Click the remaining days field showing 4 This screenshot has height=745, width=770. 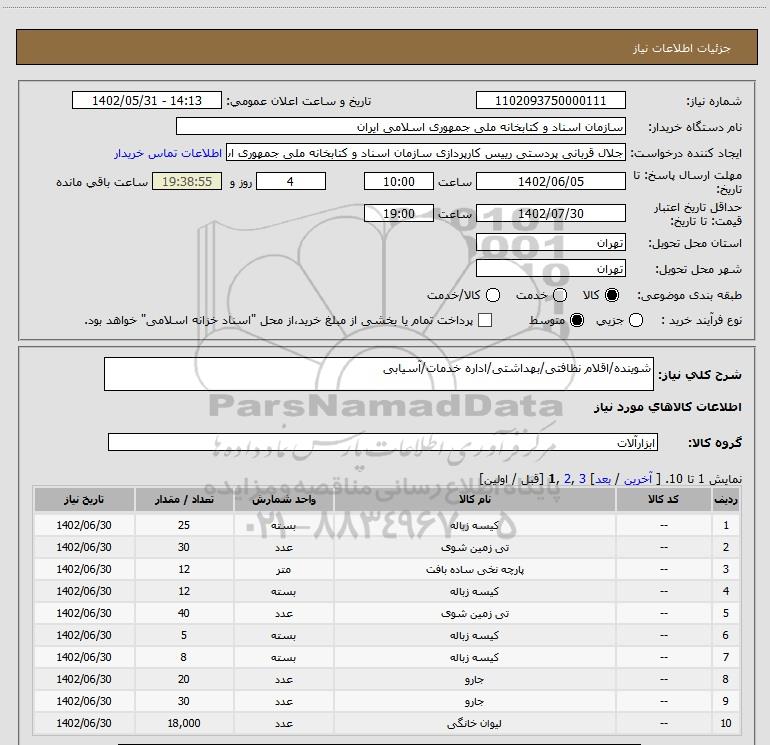click(291, 181)
